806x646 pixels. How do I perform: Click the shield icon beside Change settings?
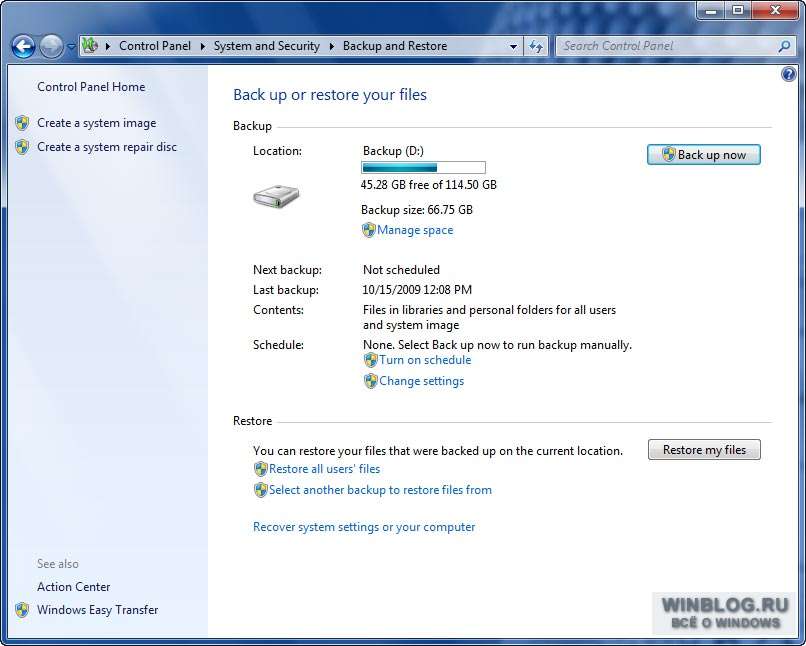371,381
